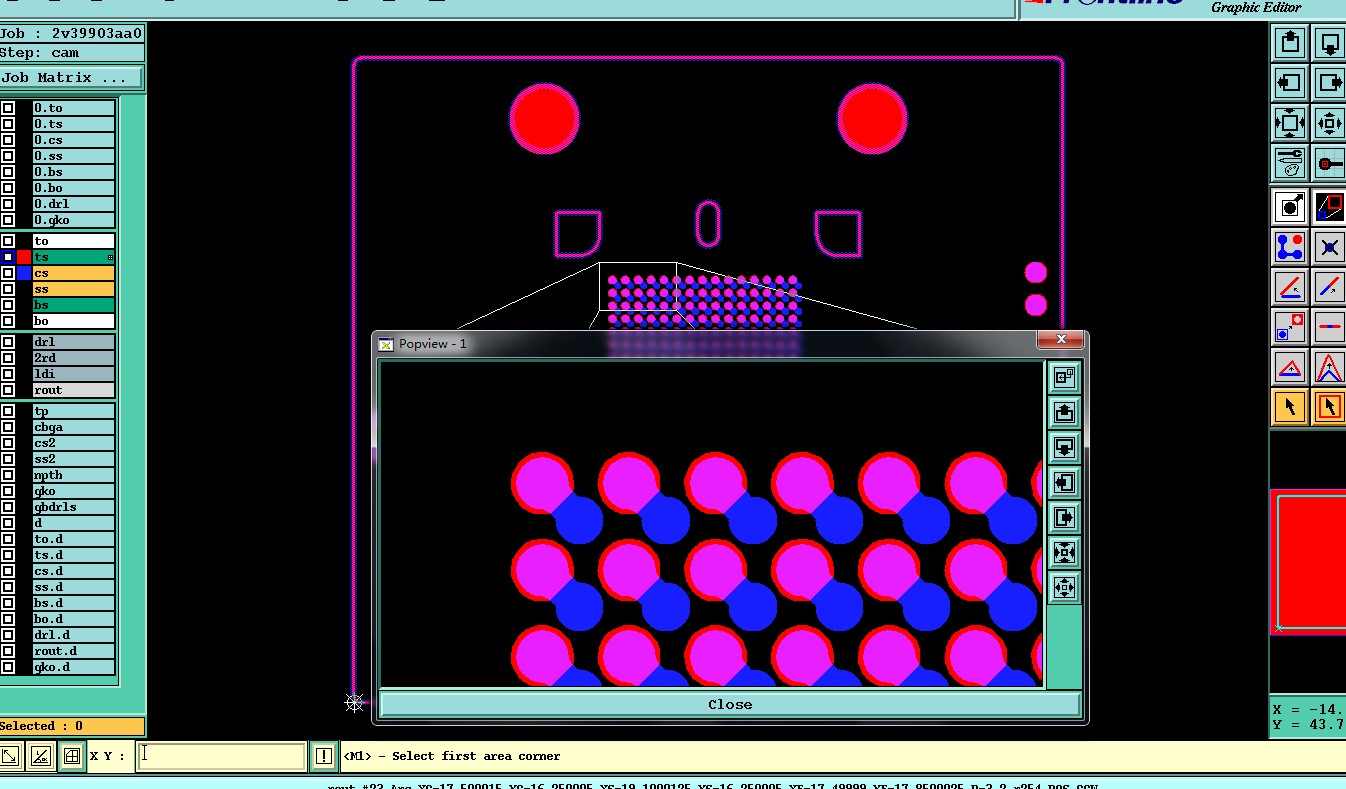Viewport: 1346px width, 789px height.
Task: Toggle the ts layer checkbox
Action: coord(8,257)
